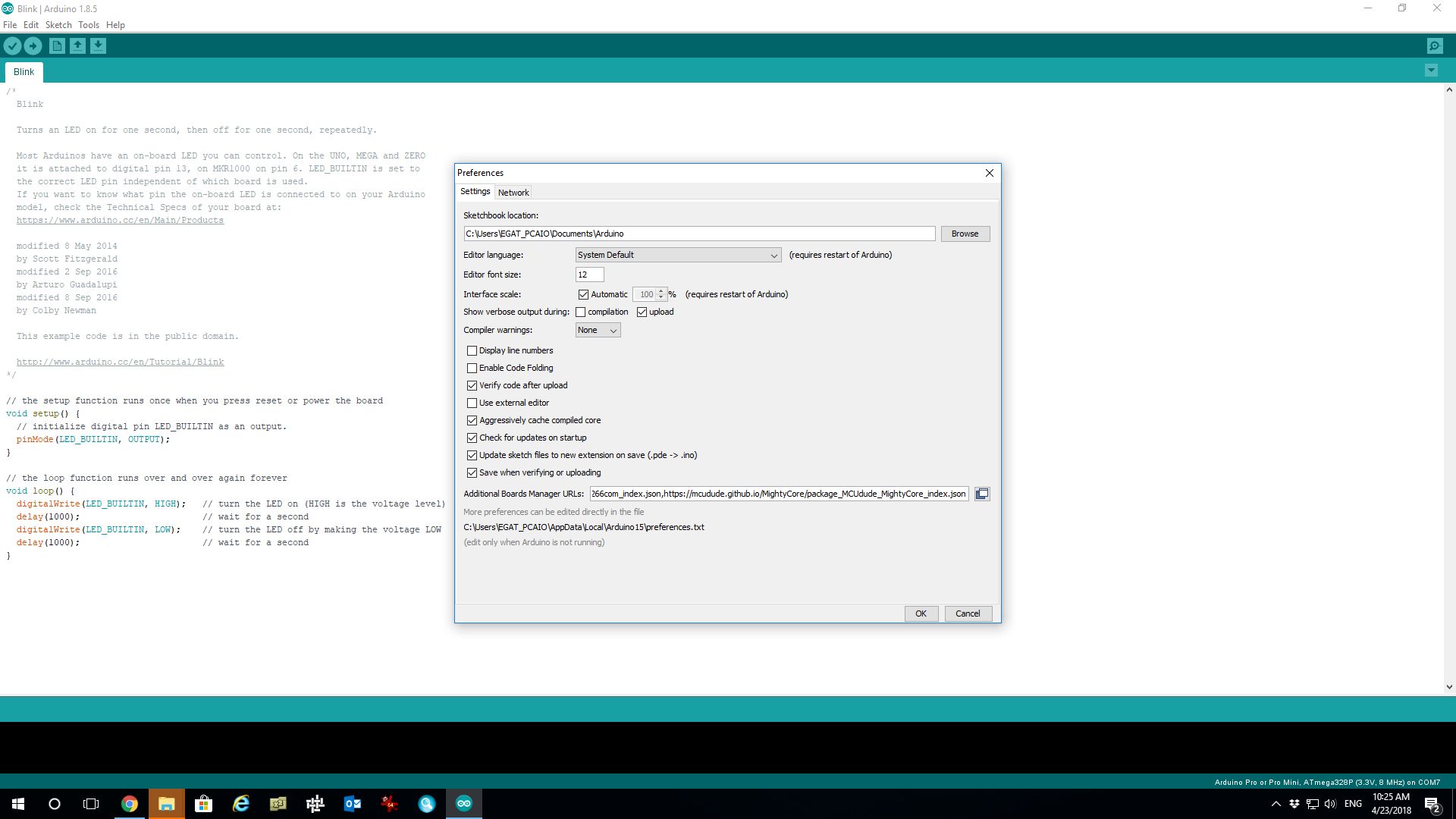Image resolution: width=1456 pixels, height=819 pixels.
Task: Open the sketch tab dropdown arrow
Action: coord(1431,71)
